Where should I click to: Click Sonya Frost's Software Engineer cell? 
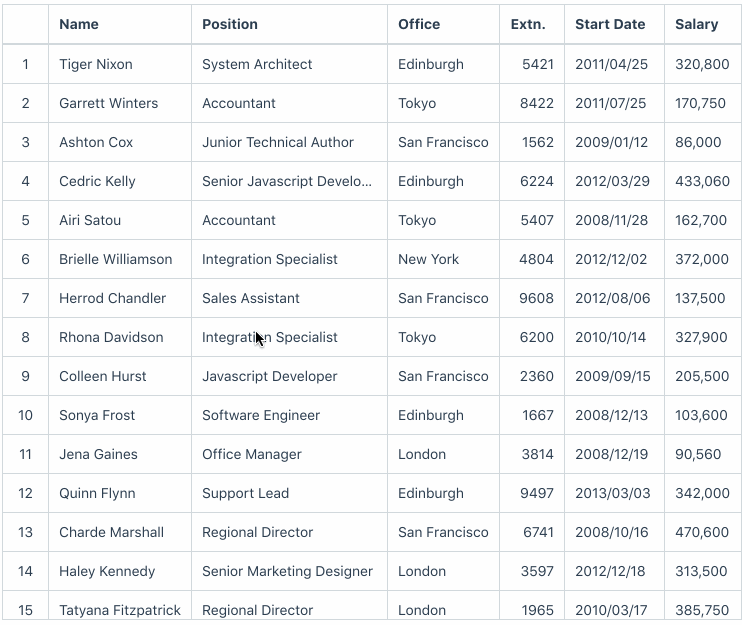click(x=261, y=415)
